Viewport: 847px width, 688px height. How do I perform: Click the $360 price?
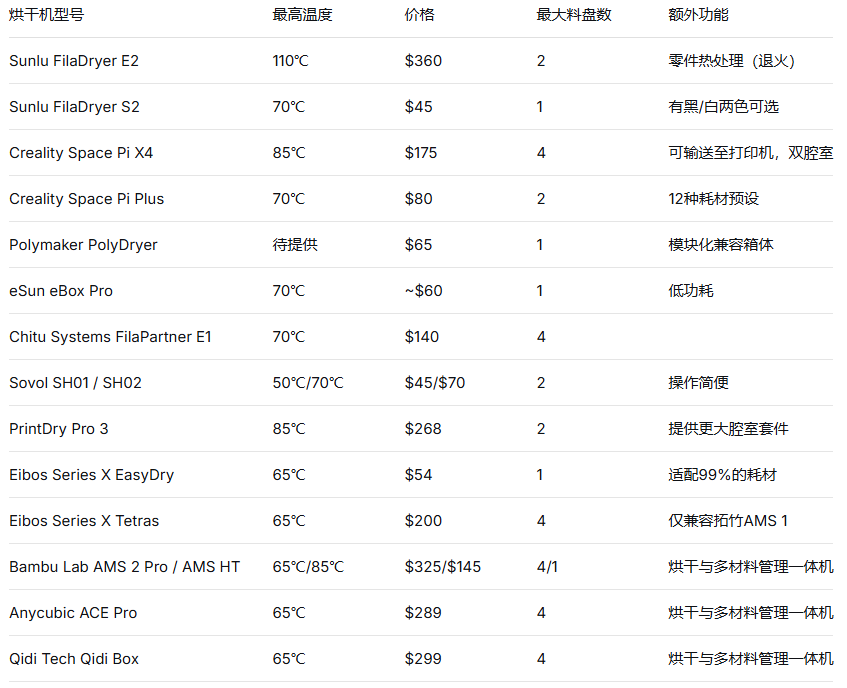click(424, 60)
